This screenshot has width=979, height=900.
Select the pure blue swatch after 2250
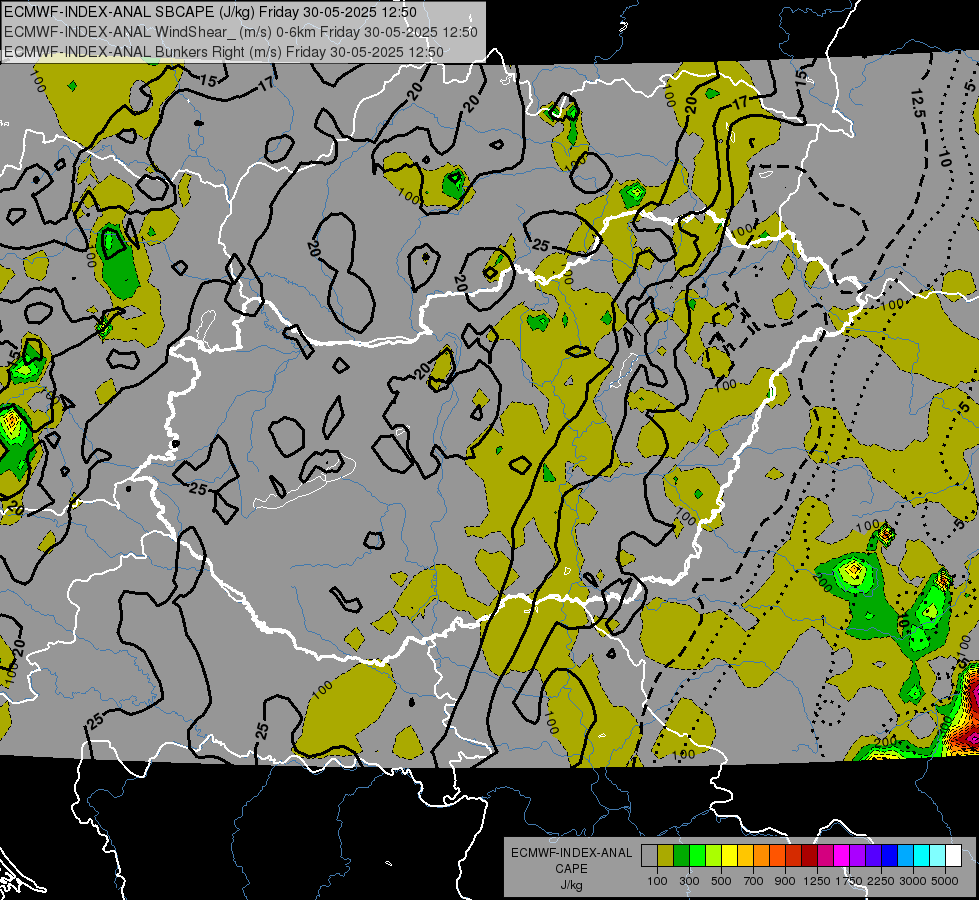[x=889, y=856]
